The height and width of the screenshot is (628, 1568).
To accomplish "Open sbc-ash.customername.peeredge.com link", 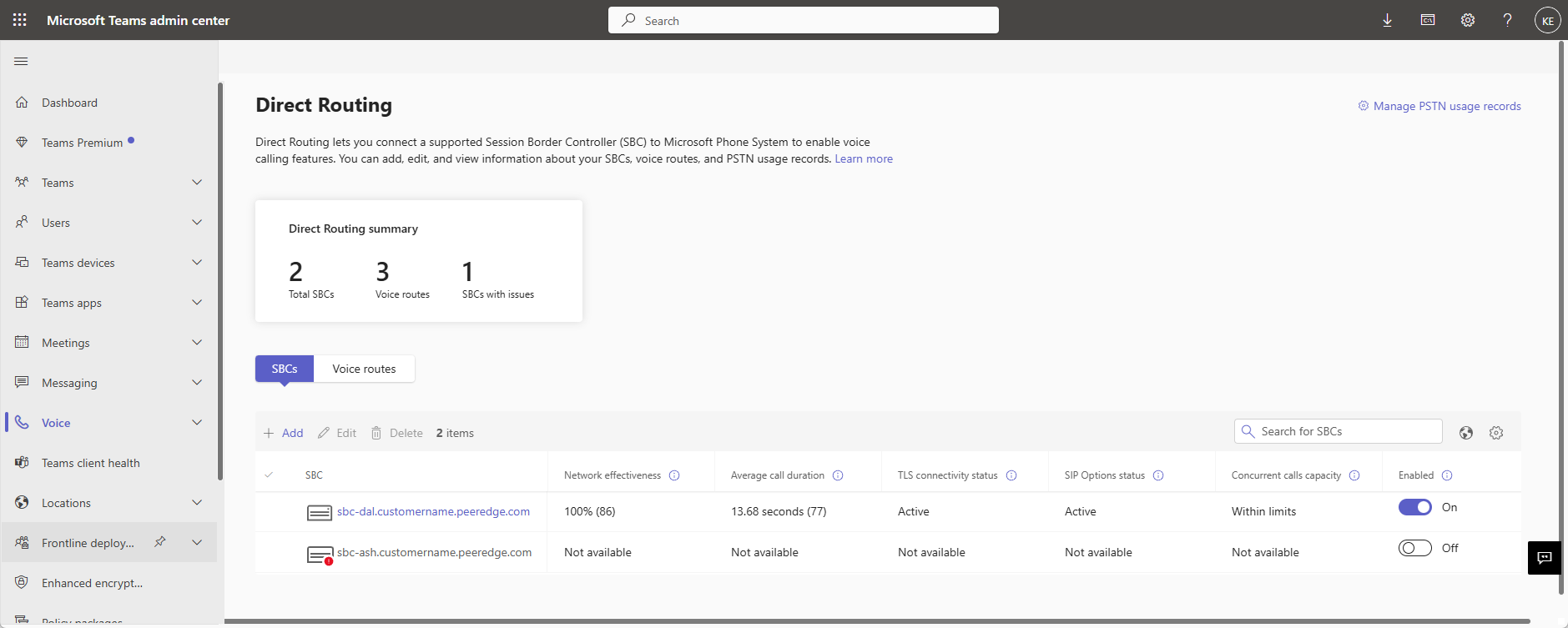I will pos(434,552).
